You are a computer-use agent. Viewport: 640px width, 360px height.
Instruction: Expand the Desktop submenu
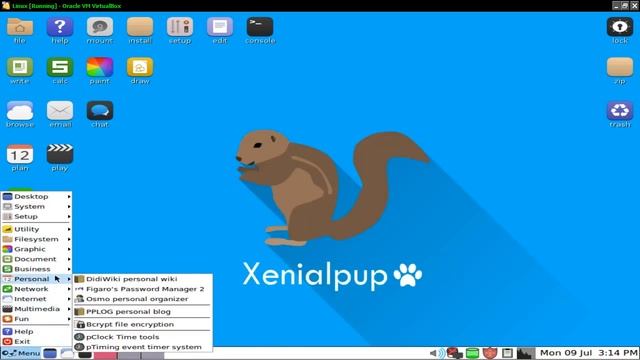(x=36, y=196)
